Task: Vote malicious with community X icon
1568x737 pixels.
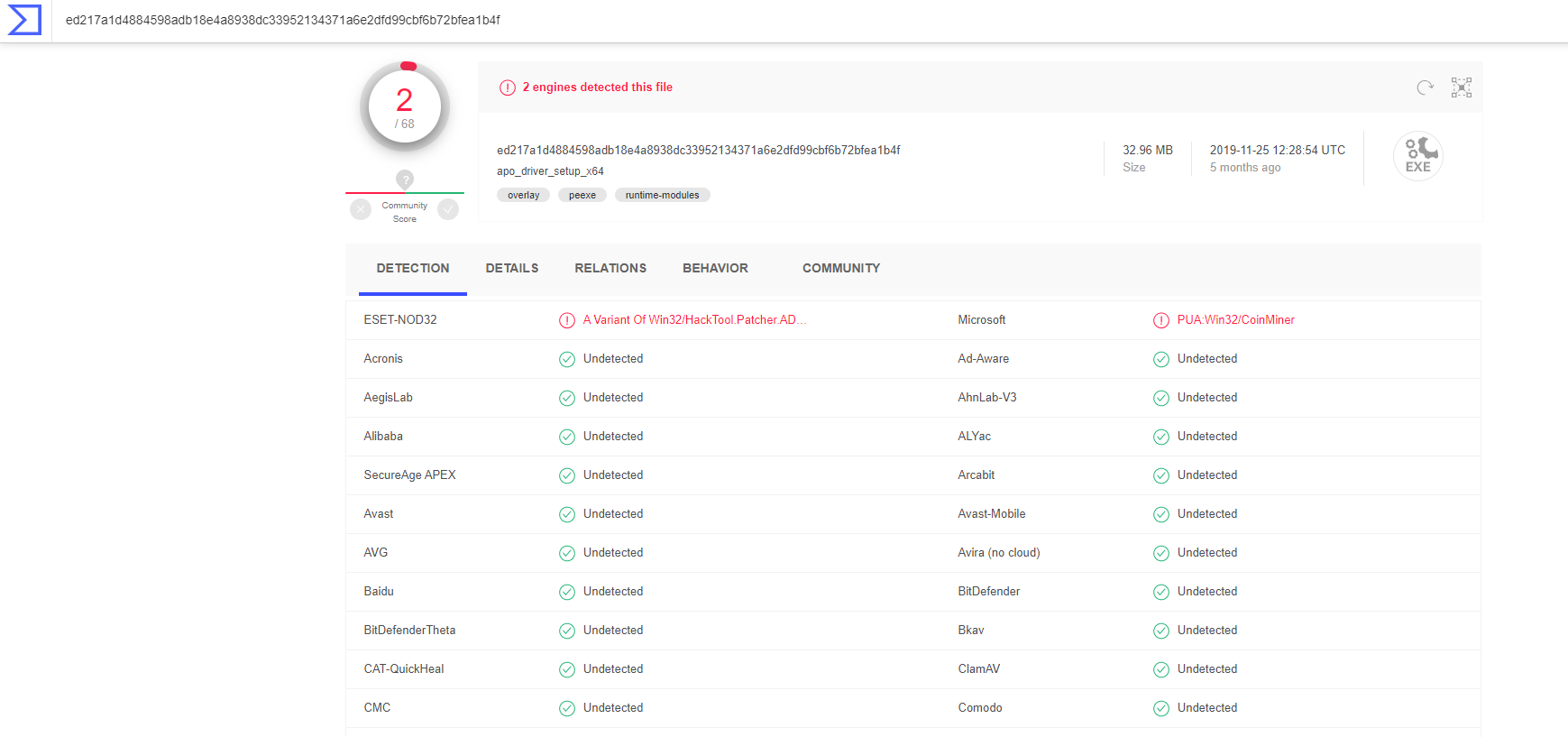Action: (361, 209)
